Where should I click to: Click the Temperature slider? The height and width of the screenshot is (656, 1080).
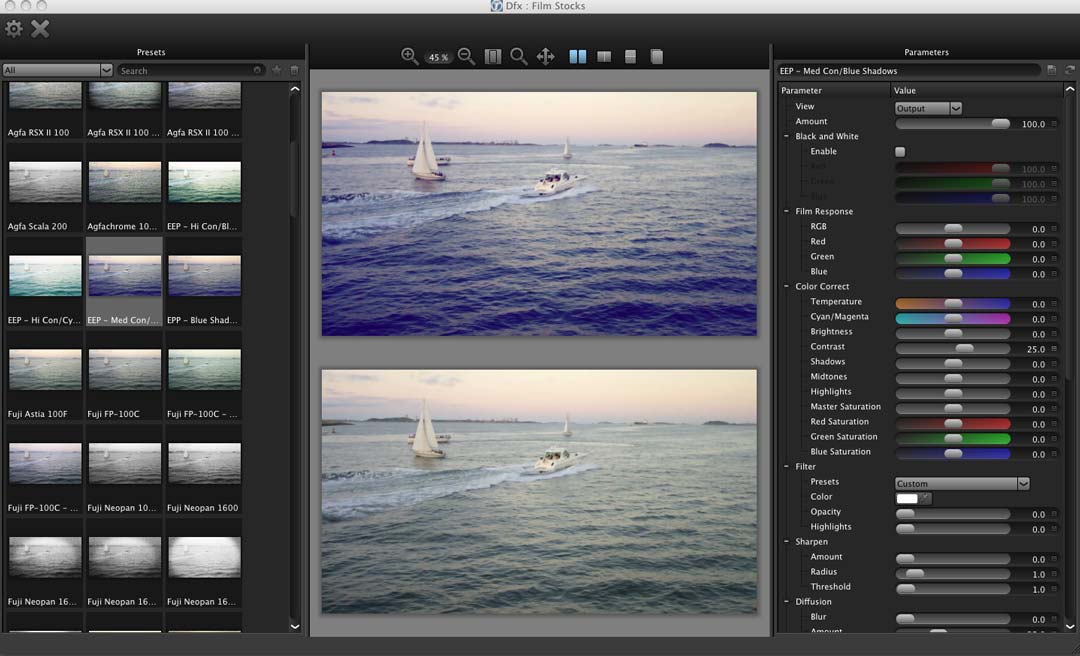[x=953, y=304]
